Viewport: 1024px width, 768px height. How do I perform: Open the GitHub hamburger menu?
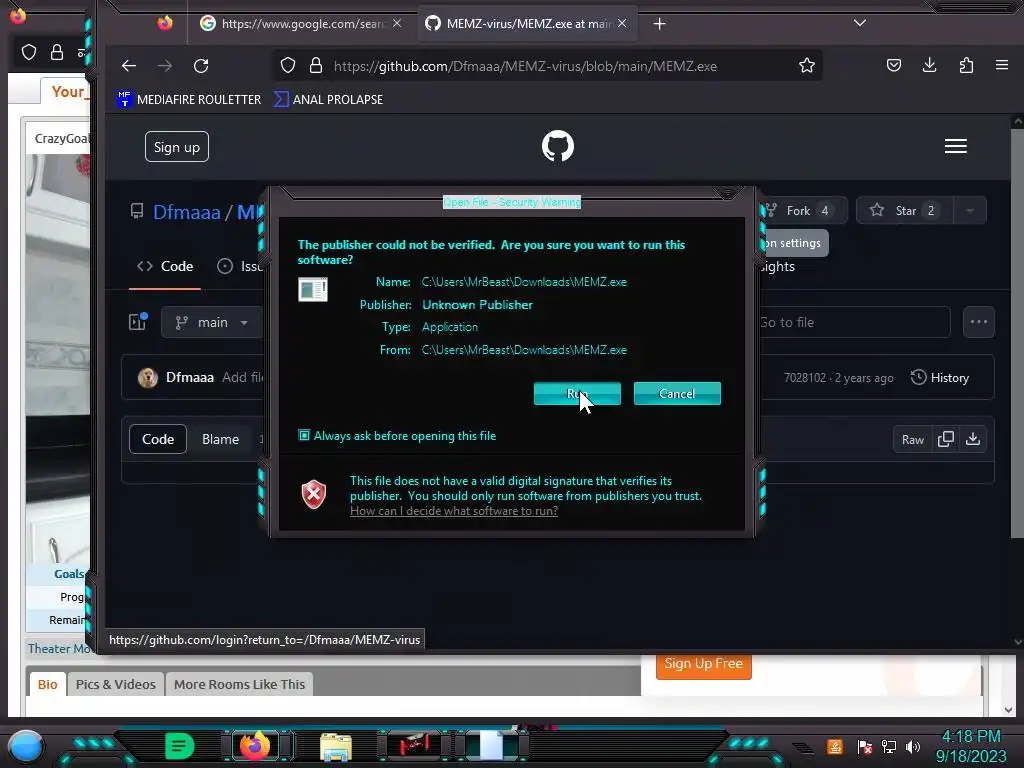coord(955,146)
